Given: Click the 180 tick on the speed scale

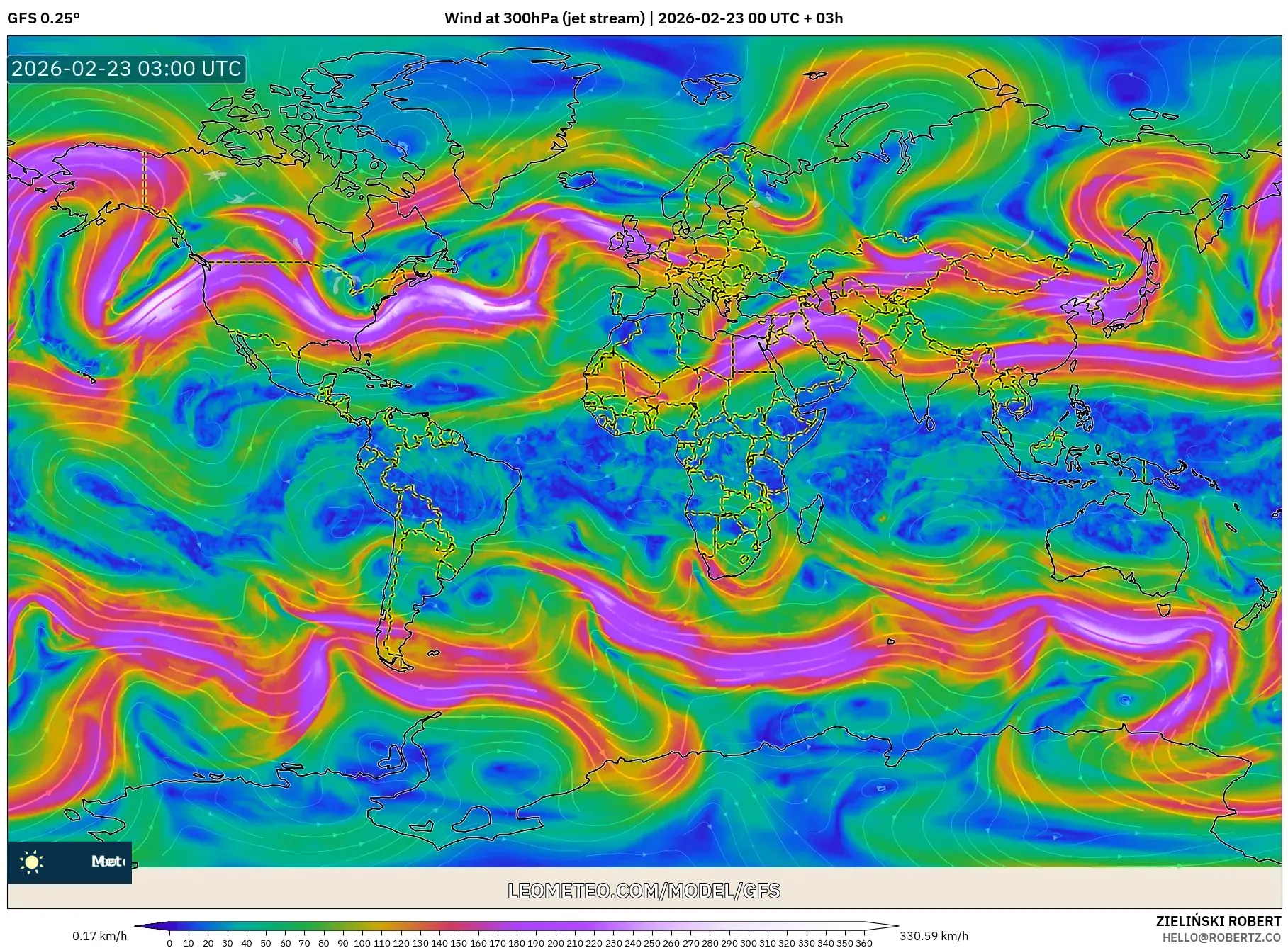Looking at the screenshot, I should [x=515, y=943].
